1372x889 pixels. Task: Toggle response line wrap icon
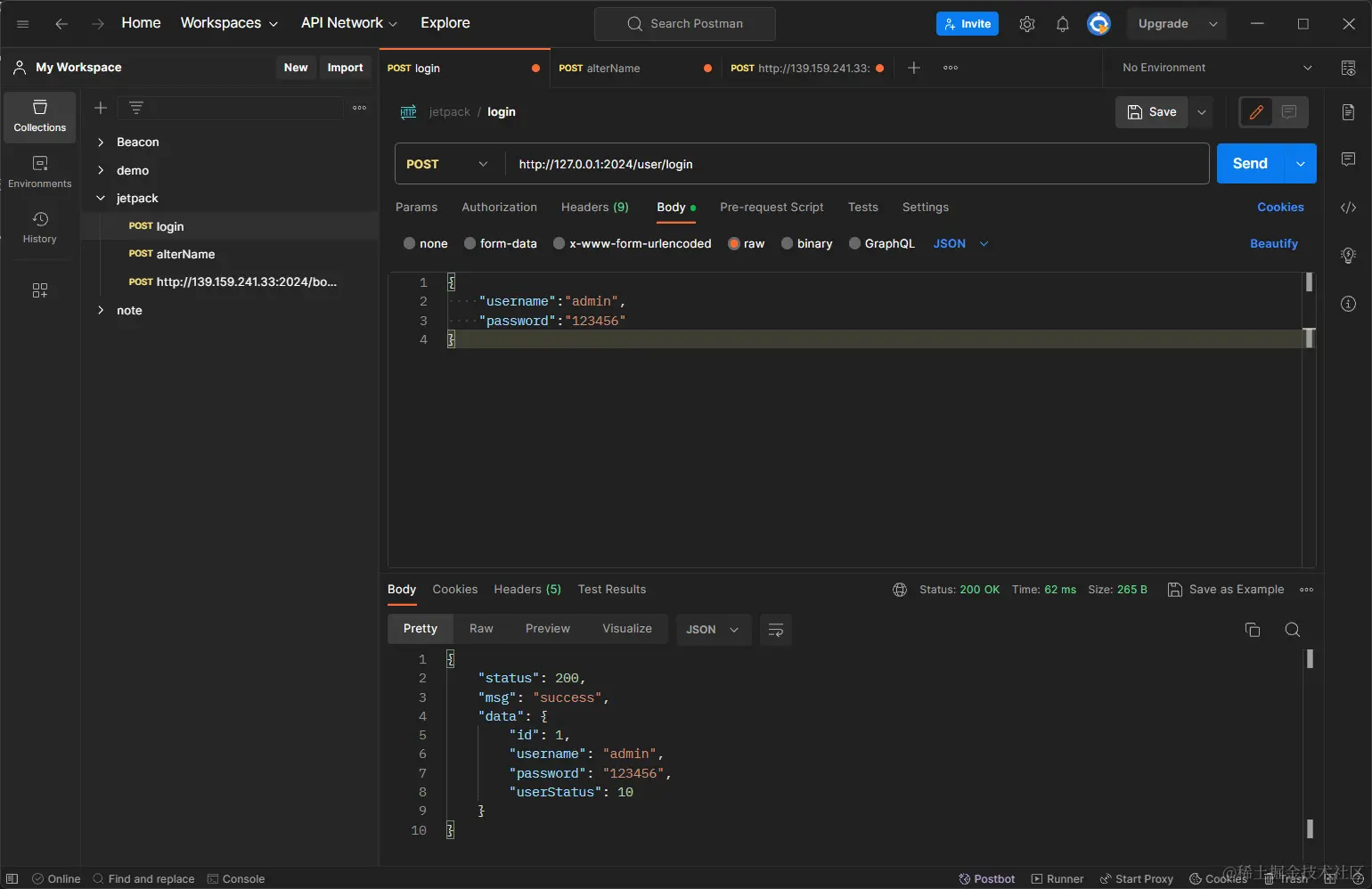[x=776, y=630]
